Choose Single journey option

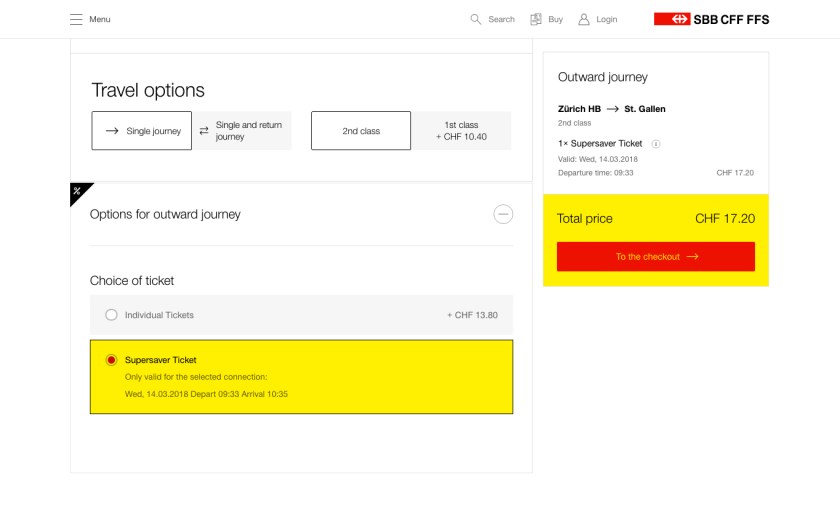click(x=142, y=131)
